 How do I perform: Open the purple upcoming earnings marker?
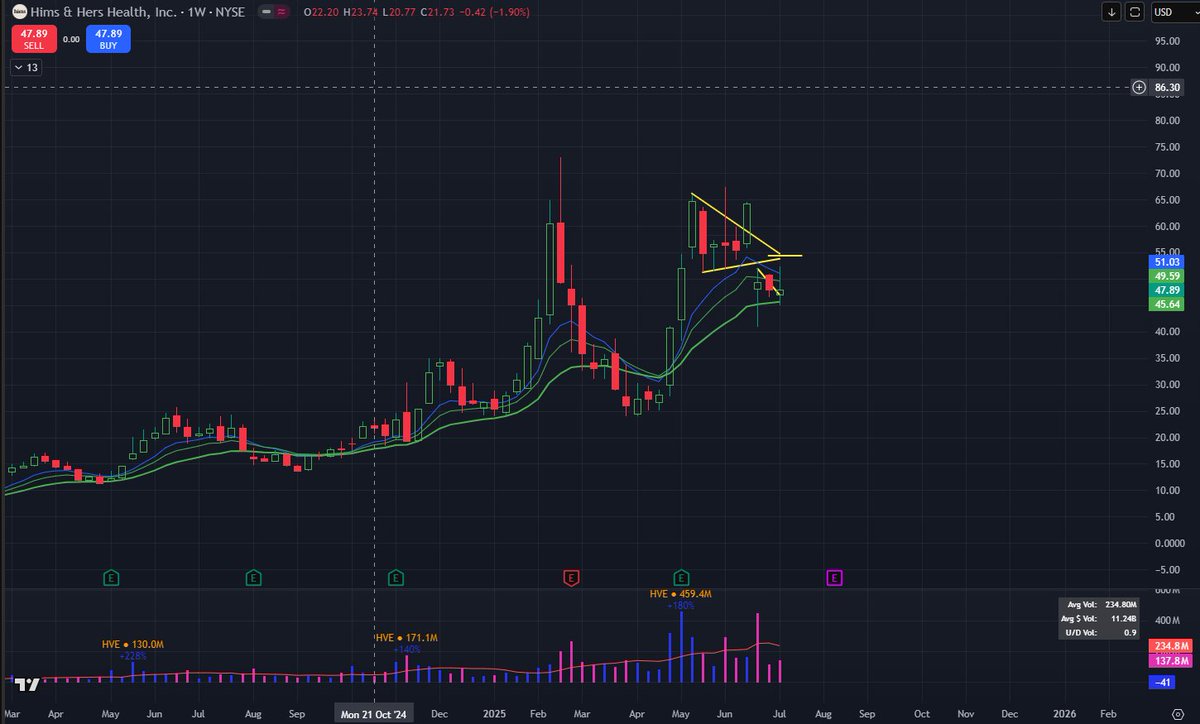tap(833, 577)
